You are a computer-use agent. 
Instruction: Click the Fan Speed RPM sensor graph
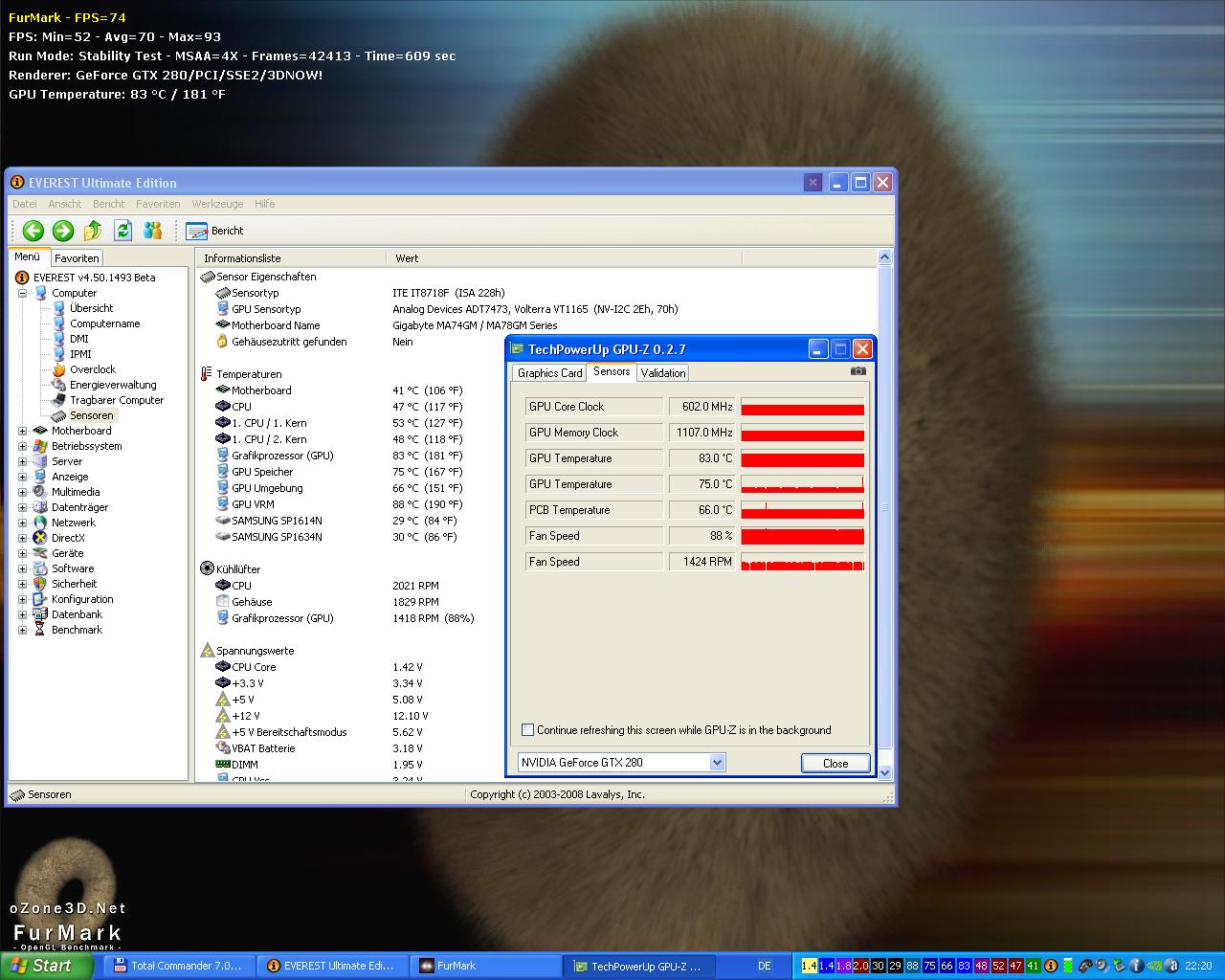pyautogui.click(x=802, y=562)
